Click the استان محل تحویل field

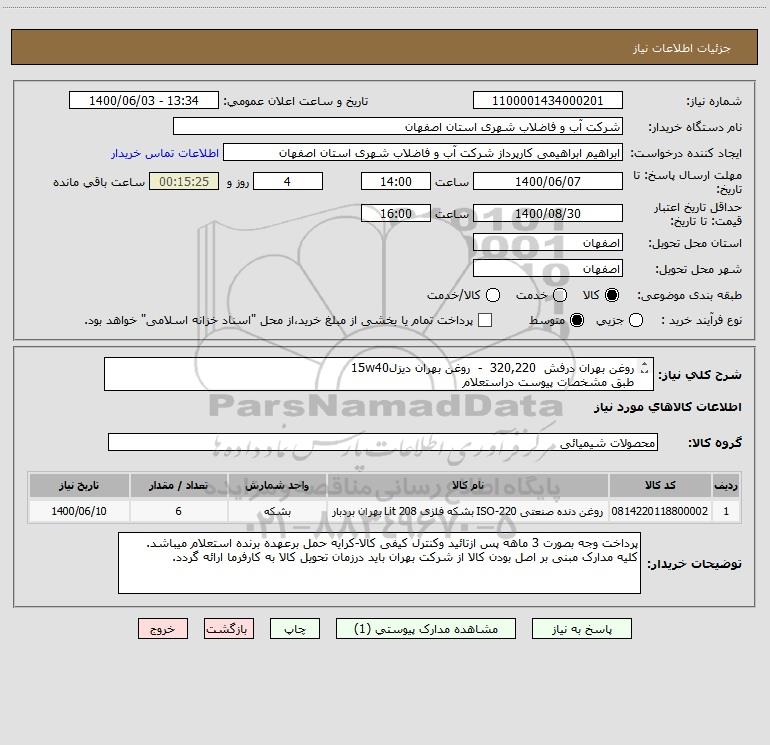pyautogui.click(x=548, y=243)
